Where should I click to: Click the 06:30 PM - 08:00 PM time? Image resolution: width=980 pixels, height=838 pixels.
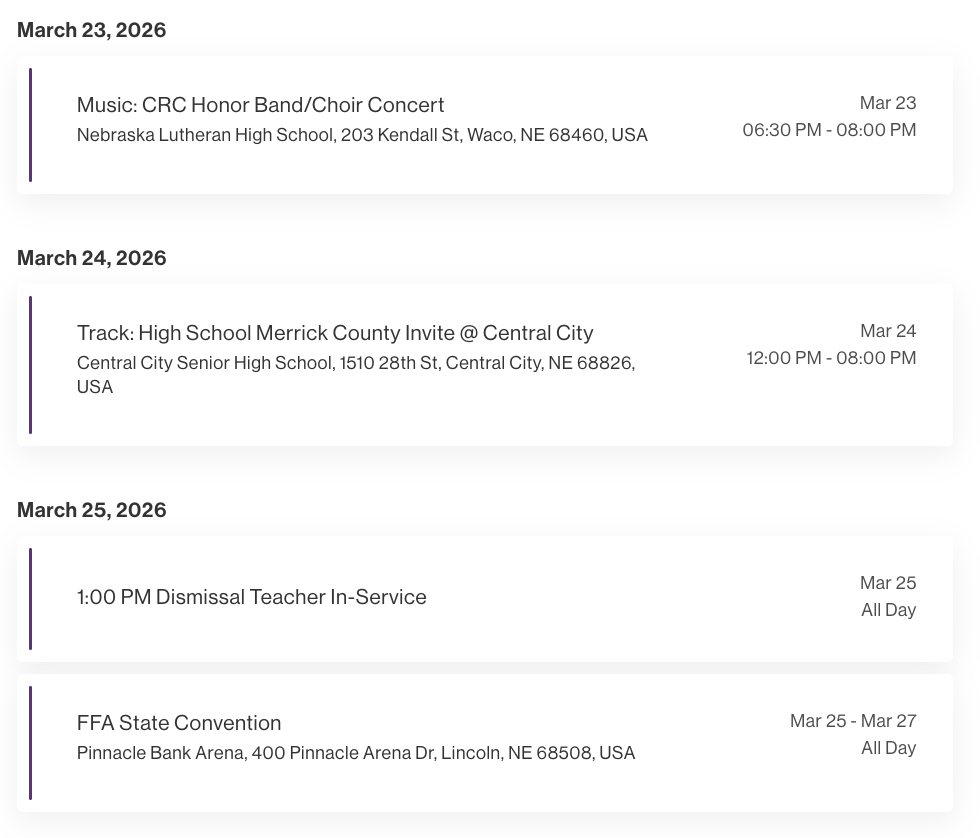[x=829, y=130]
